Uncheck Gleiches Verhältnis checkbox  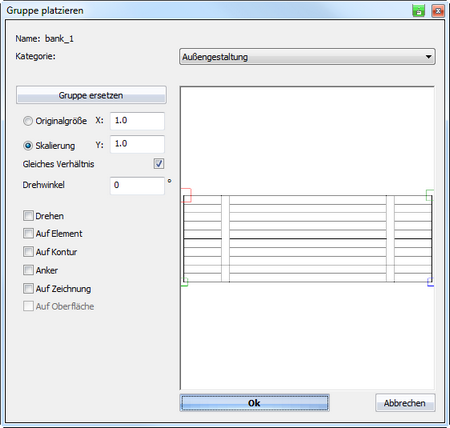pyautogui.click(x=159, y=164)
